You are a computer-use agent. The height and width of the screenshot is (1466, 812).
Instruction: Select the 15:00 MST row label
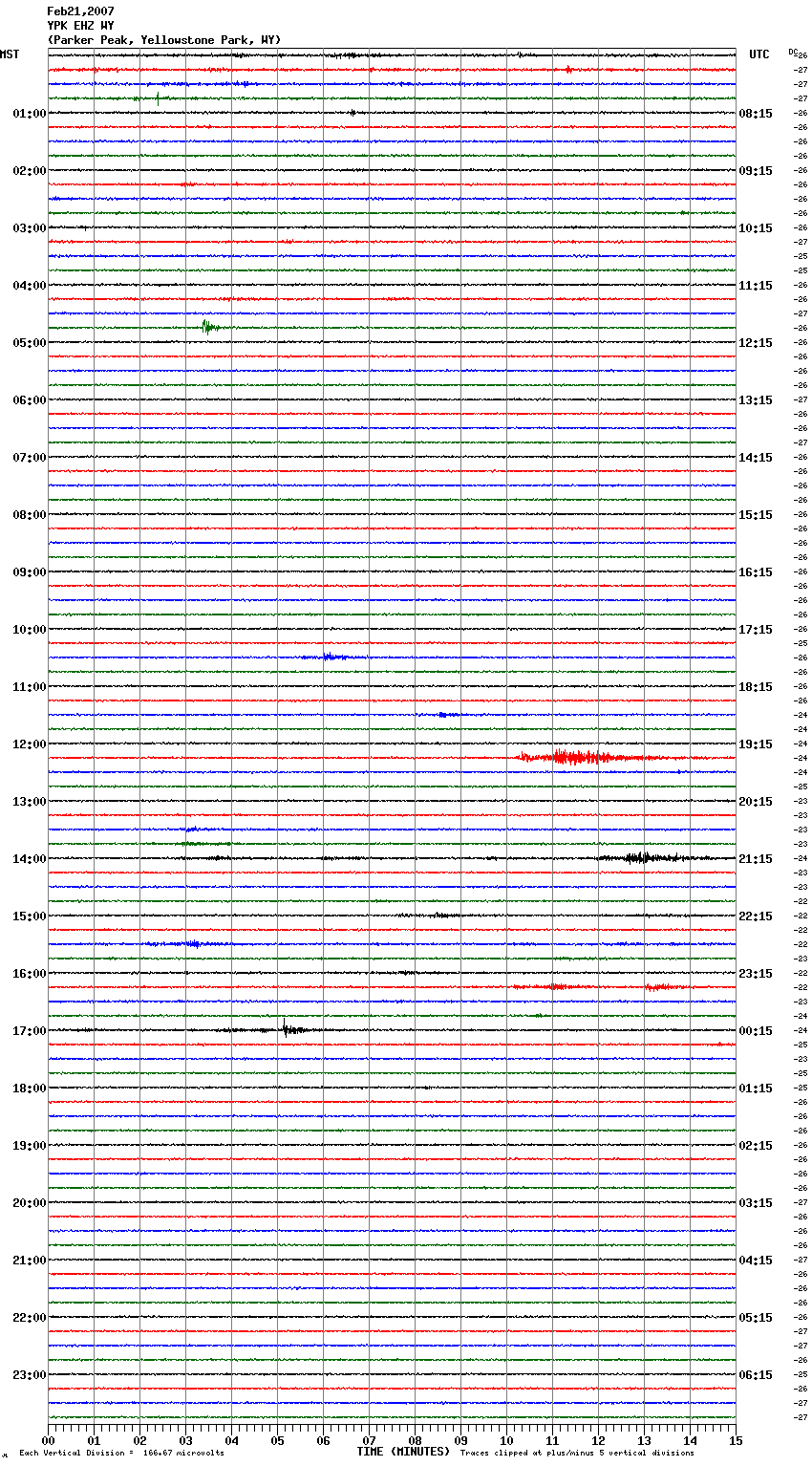[x=29, y=916]
